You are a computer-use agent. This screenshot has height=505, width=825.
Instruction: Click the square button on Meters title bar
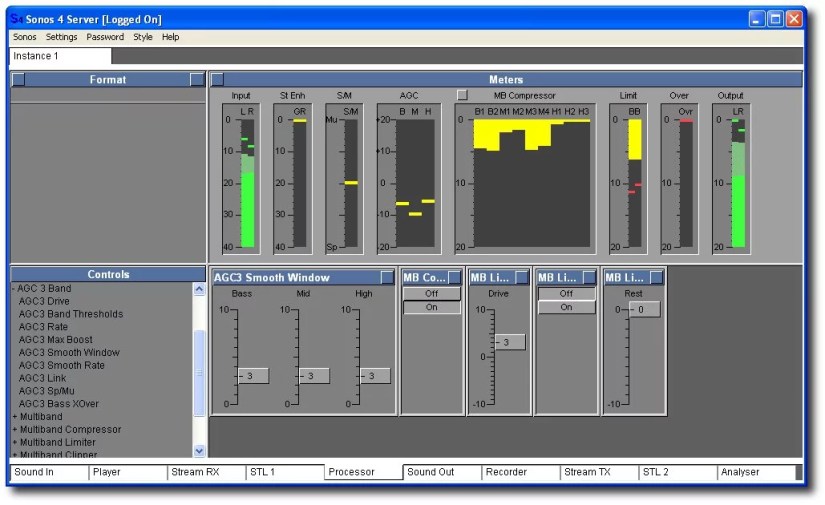pos(217,79)
